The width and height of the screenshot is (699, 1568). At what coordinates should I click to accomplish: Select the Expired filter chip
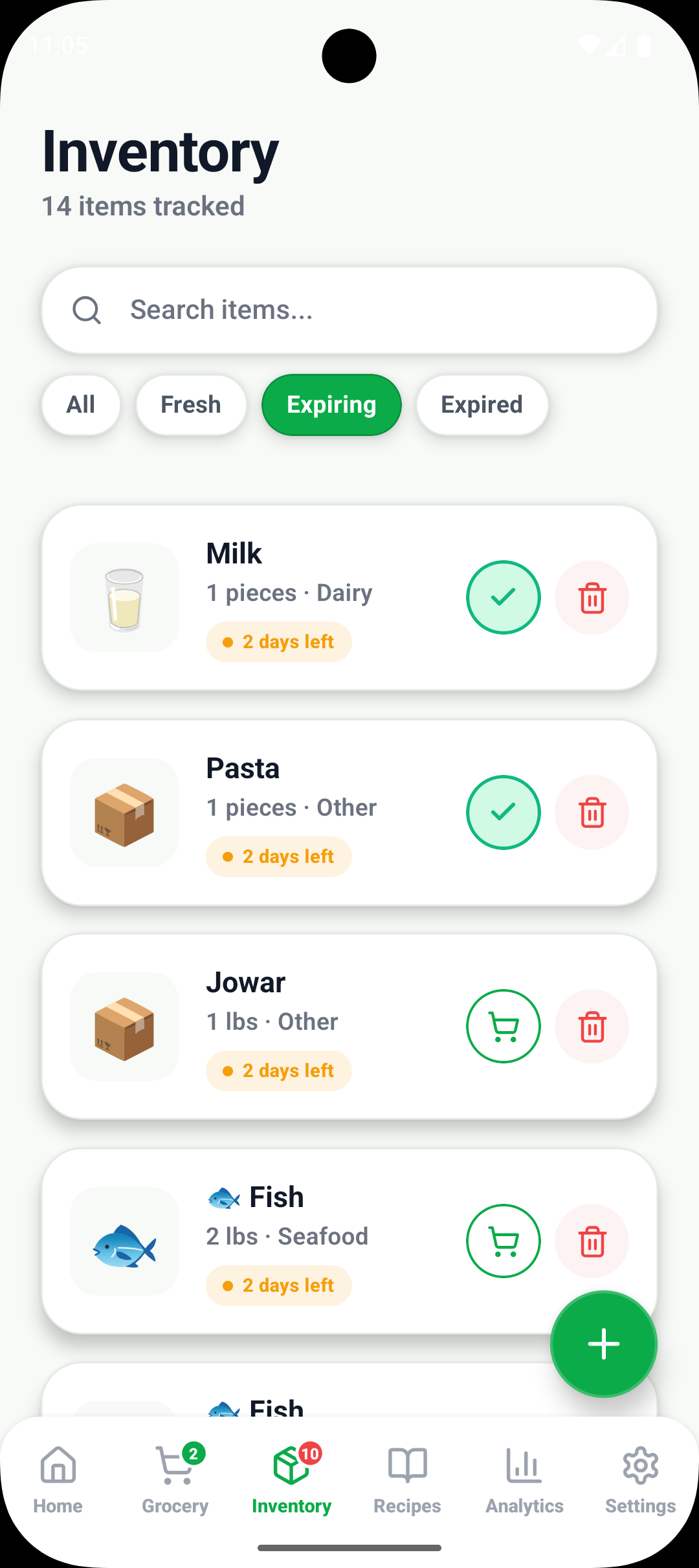482,405
